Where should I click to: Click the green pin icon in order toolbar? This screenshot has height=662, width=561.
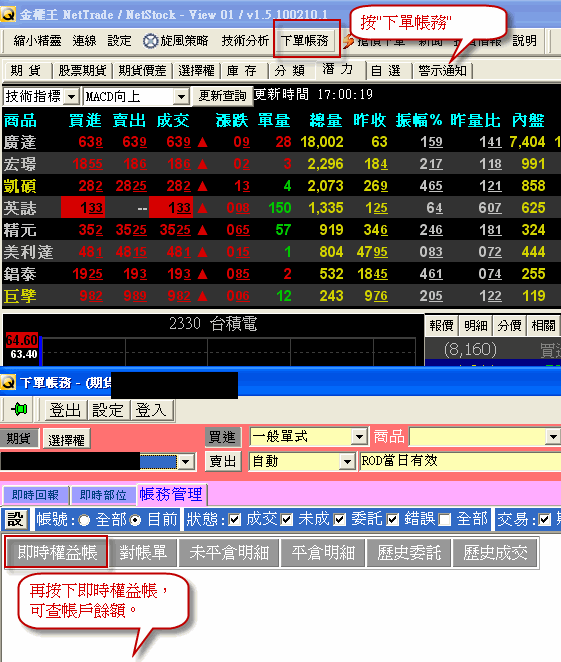tap(19, 409)
